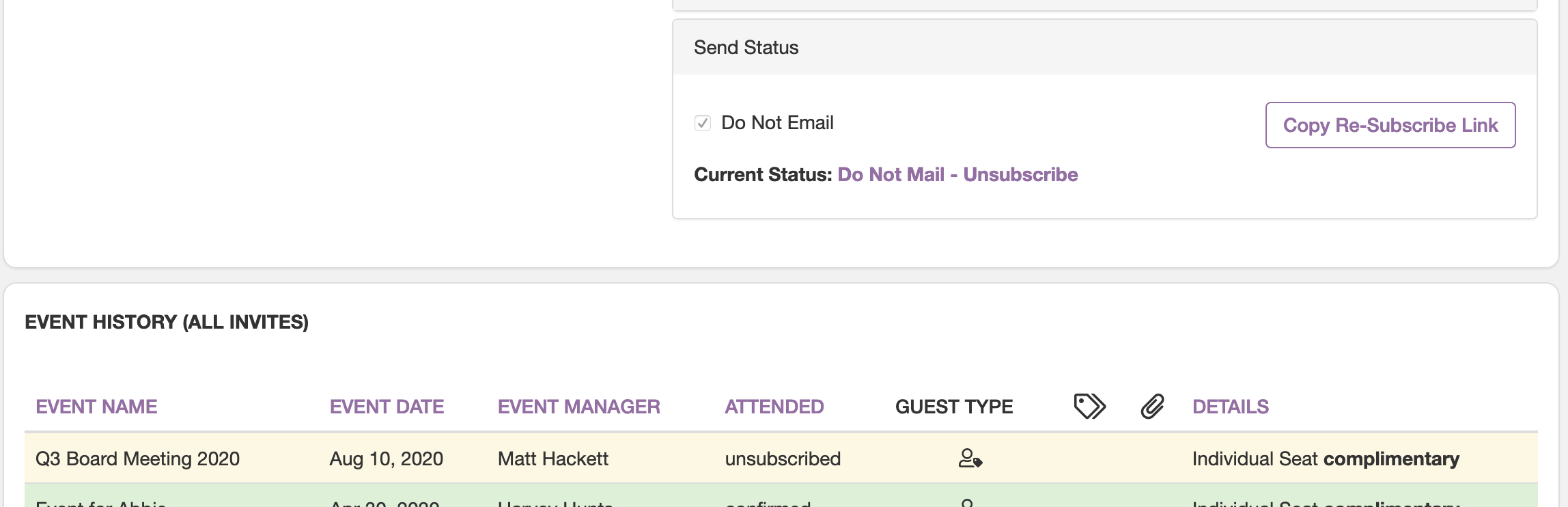Image resolution: width=1568 pixels, height=507 pixels.
Task: Open the Do Not Mail - Unsubscribe status link
Action: click(x=957, y=175)
